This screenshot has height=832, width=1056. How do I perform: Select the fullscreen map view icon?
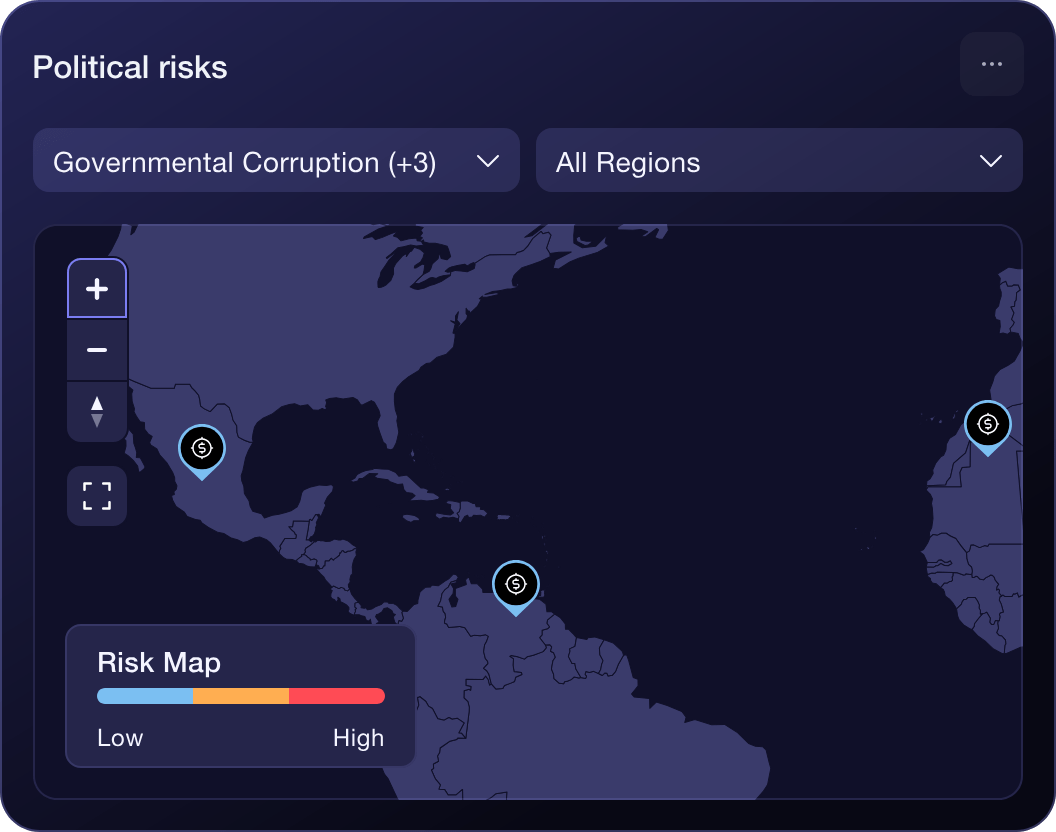[x=96, y=495]
